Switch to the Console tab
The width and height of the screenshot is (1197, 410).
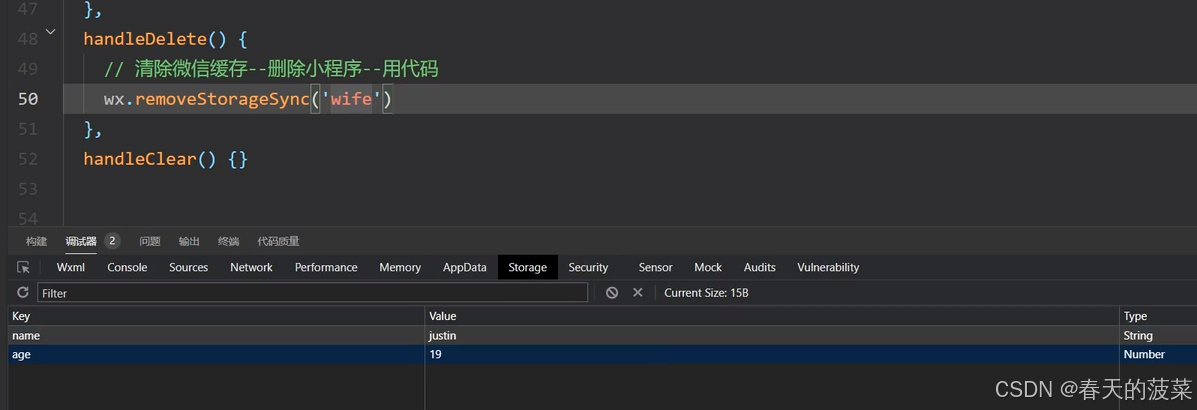pos(127,267)
